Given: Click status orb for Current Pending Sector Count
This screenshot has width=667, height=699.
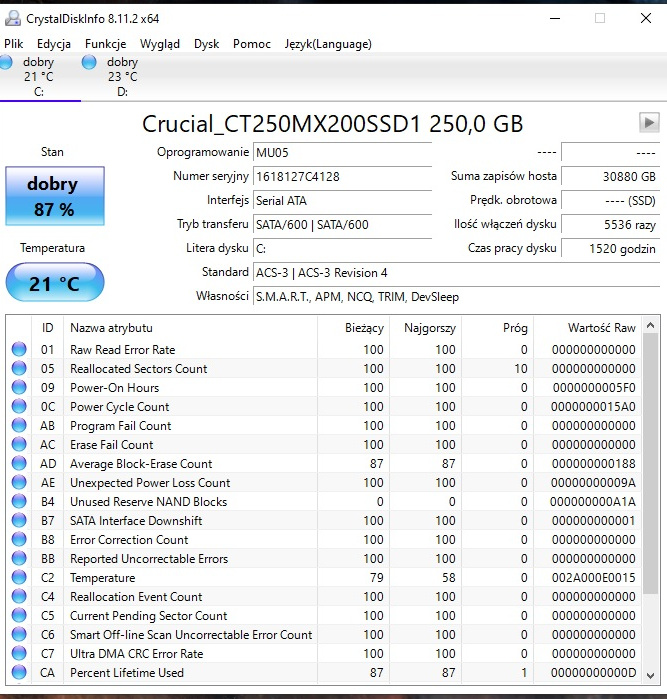Looking at the screenshot, I should [19, 615].
